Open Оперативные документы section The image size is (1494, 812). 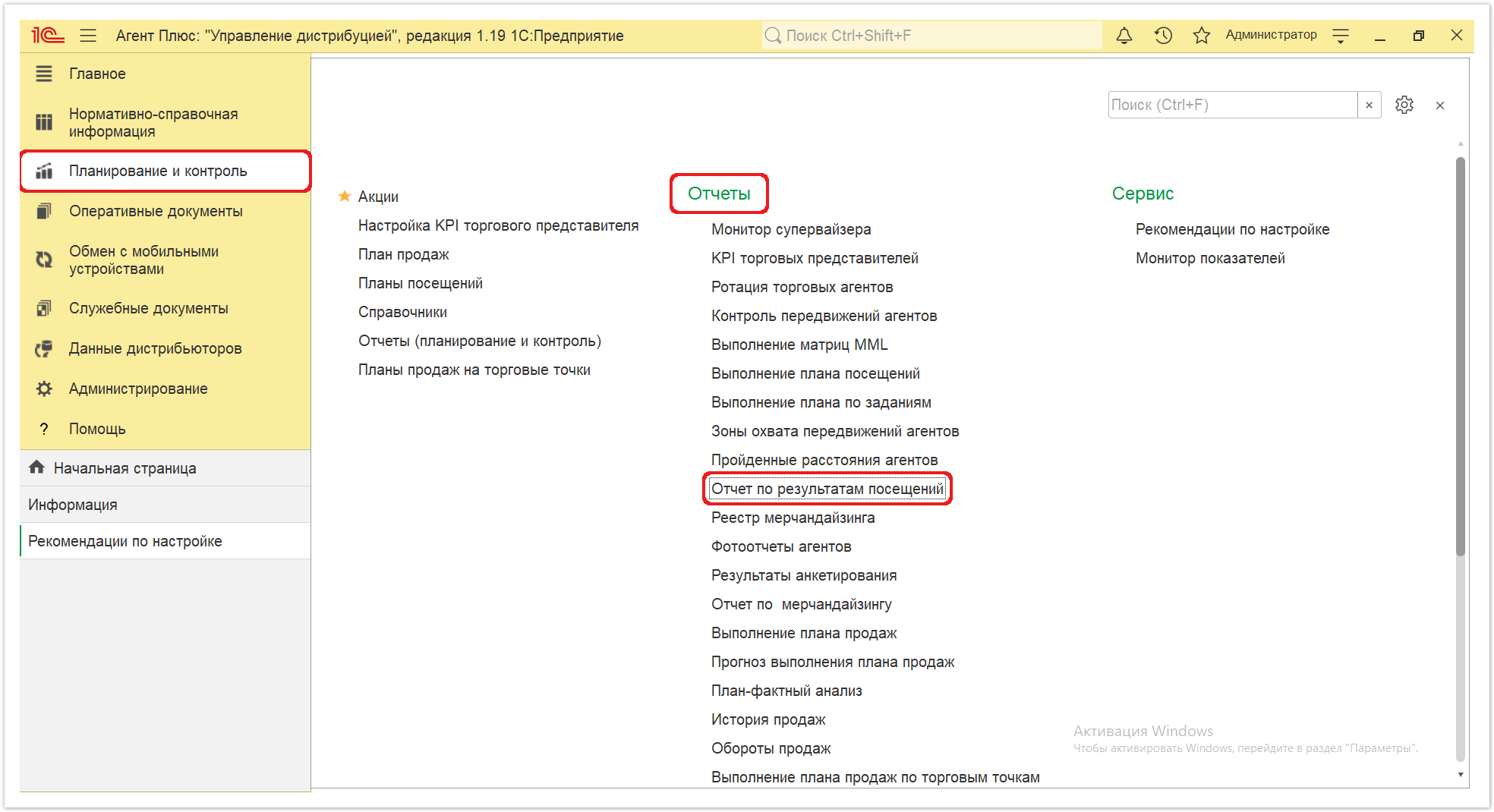click(165, 211)
